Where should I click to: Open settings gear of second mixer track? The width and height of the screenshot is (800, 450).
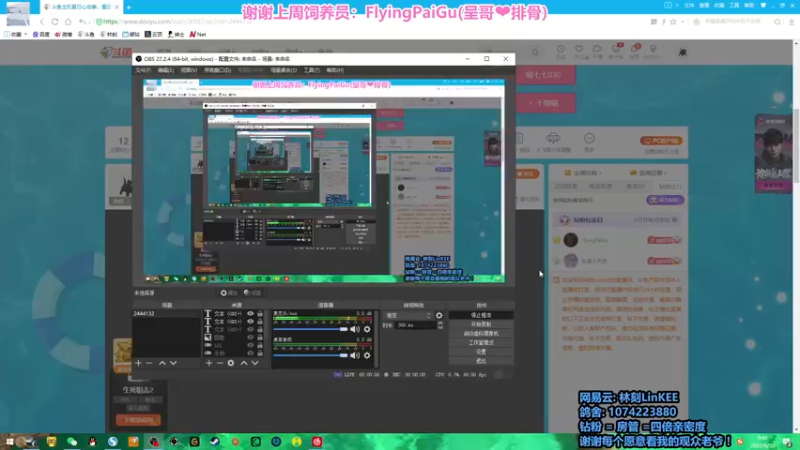tap(367, 355)
